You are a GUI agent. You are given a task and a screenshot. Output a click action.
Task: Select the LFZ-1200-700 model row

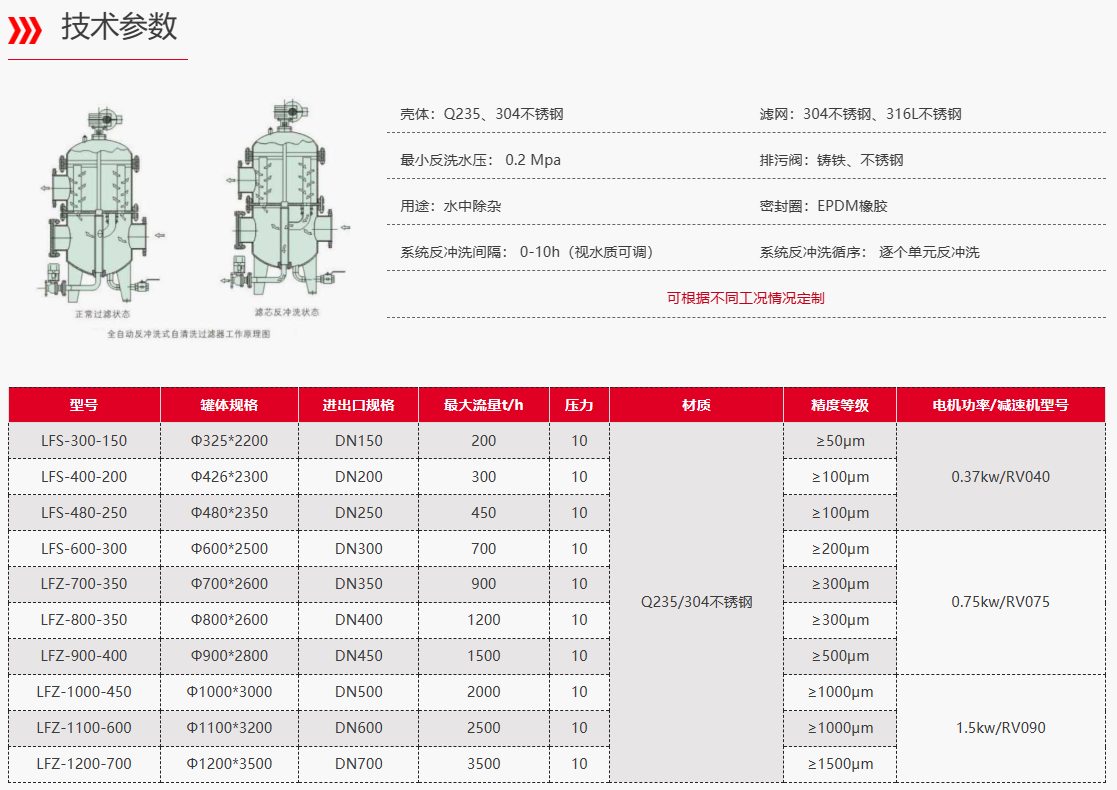point(83,764)
